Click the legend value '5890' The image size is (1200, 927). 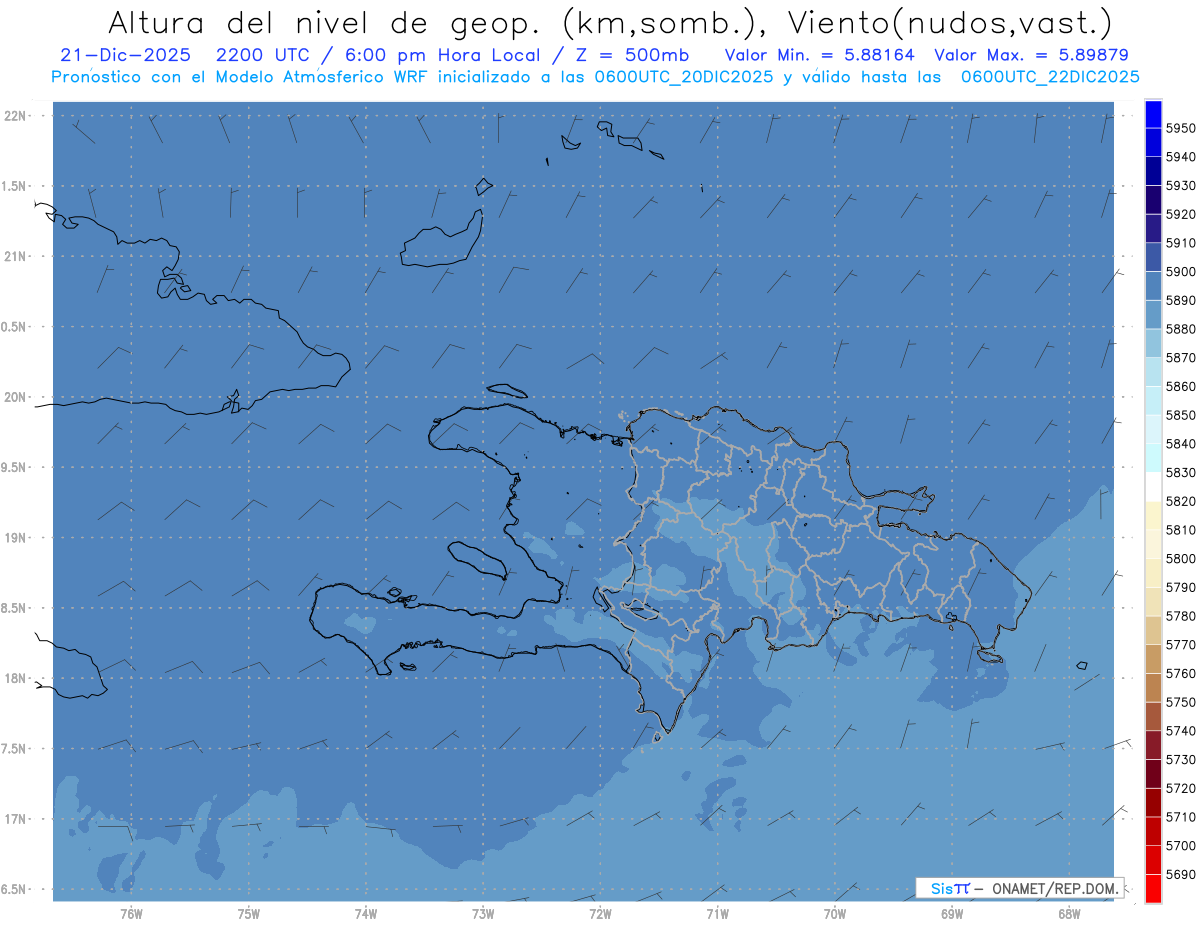[1181, 301]
